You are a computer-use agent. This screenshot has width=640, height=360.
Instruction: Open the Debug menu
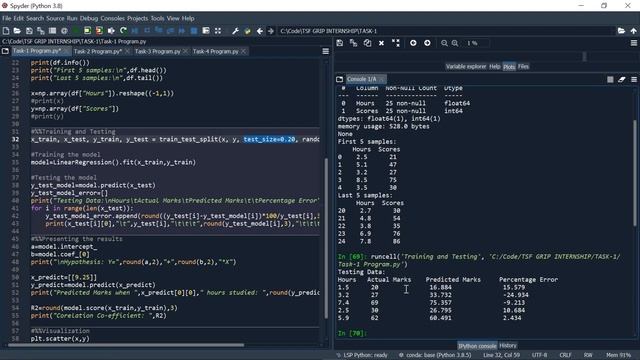[x=89, y=18]
